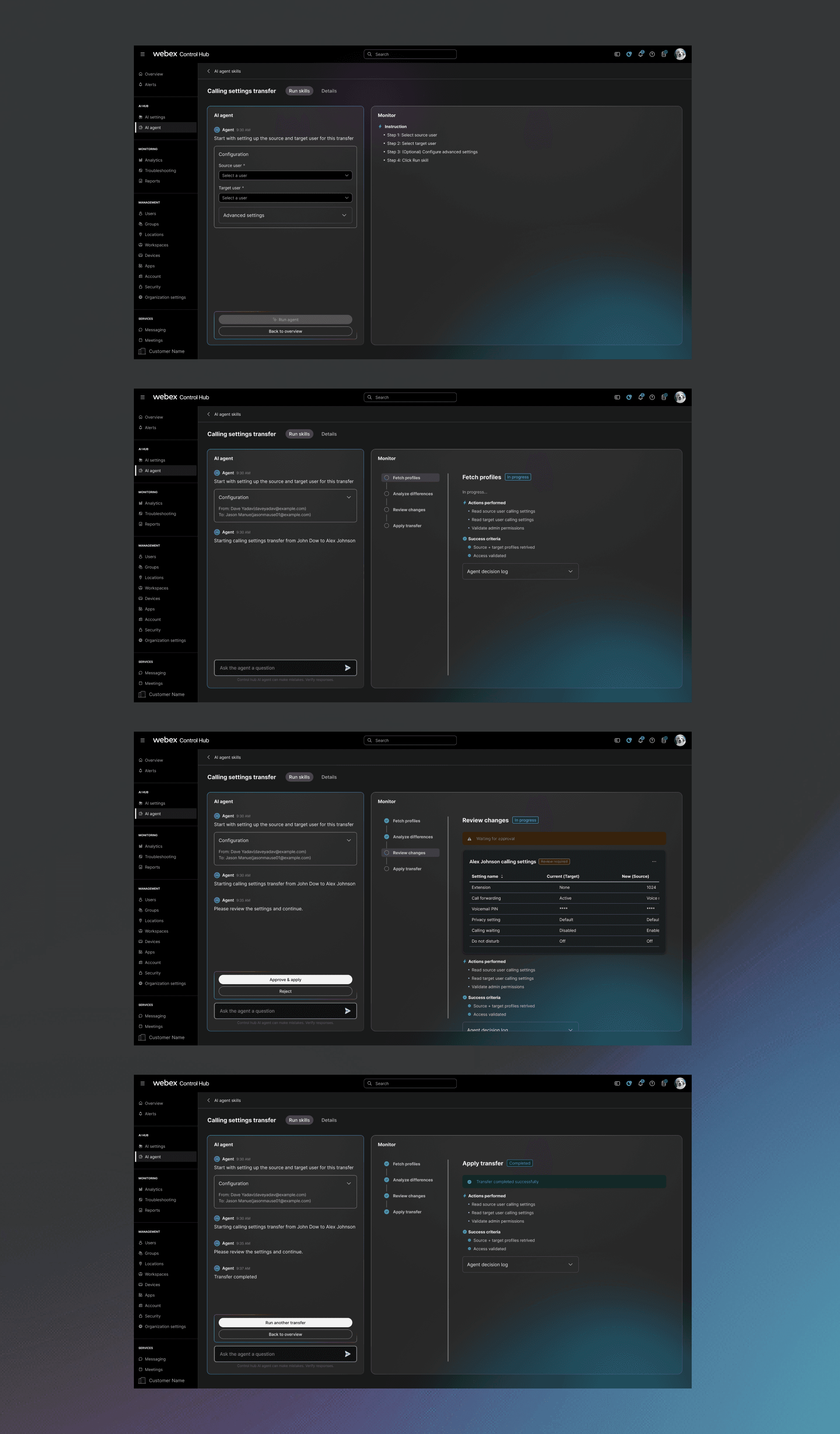Image resolution: width=840 pixels, height=1434 pixels.
Task: Select the highlighted Review changes step
Action: click(x=409, y=852)
